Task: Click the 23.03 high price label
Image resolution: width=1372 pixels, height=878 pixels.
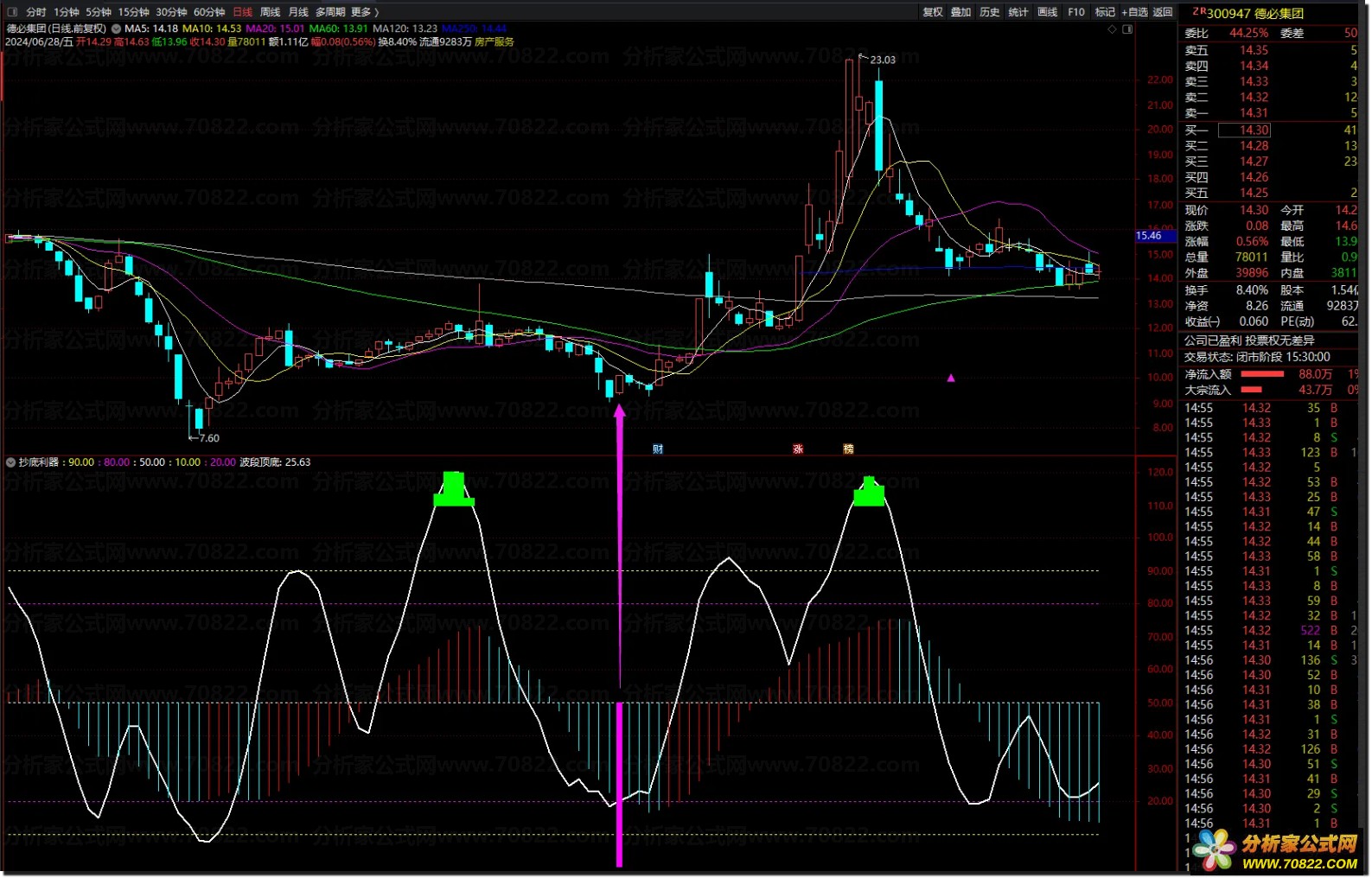Action: coord(883,60)
